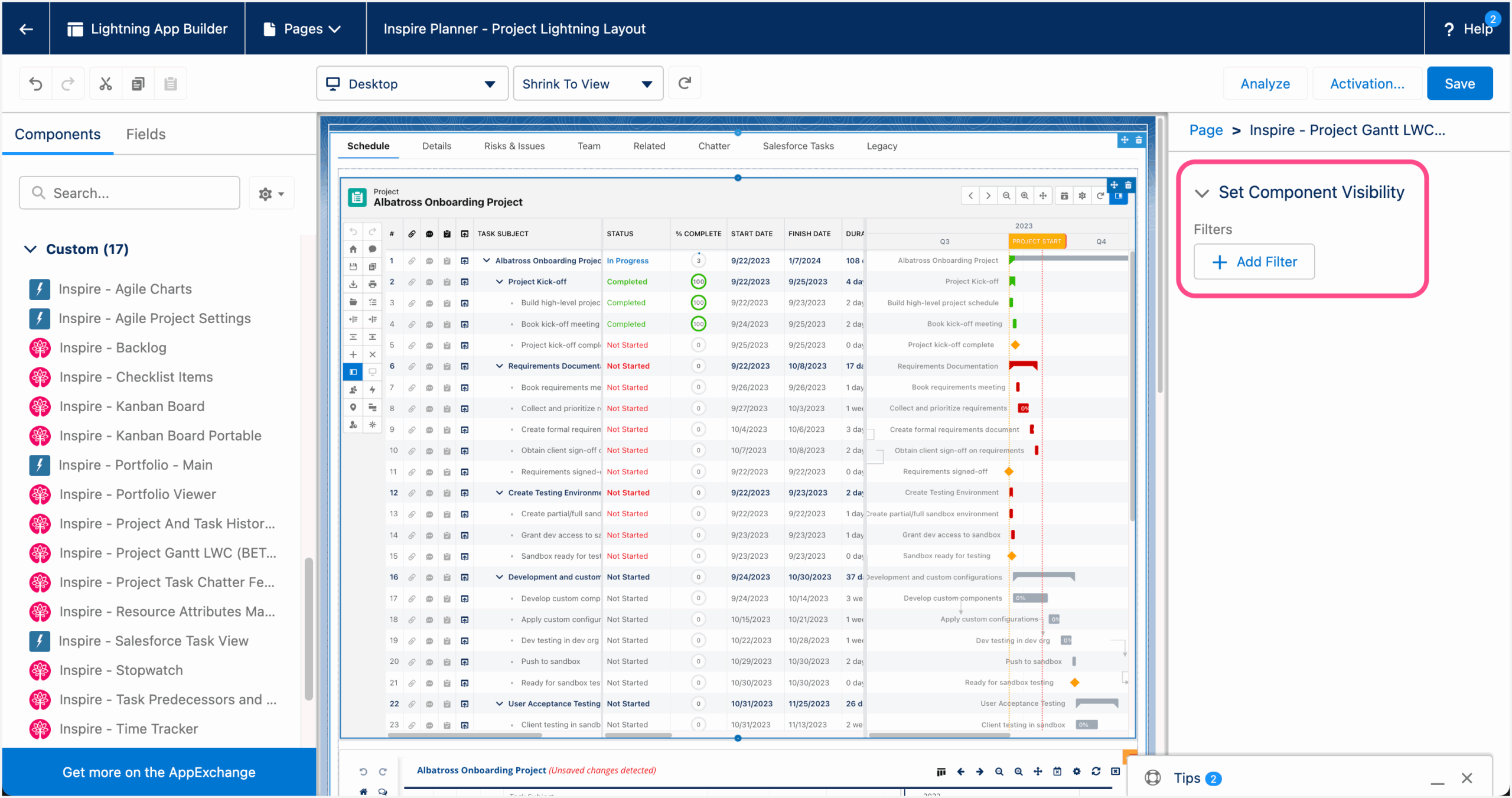Click inside the component Search field

[129, 193]
